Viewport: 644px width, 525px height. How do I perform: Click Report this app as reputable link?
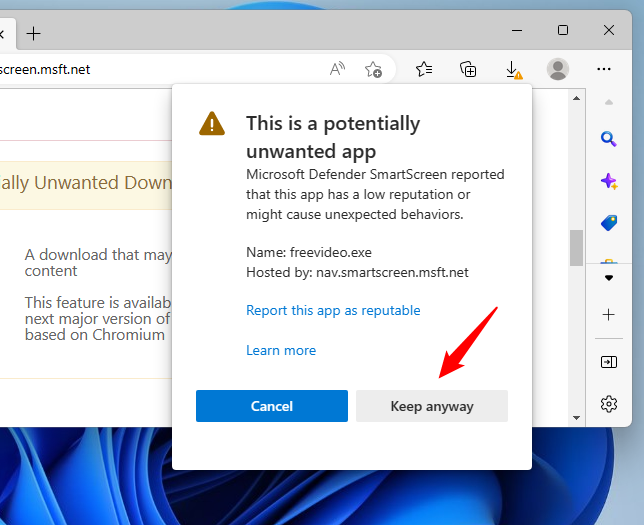[333, 310]
